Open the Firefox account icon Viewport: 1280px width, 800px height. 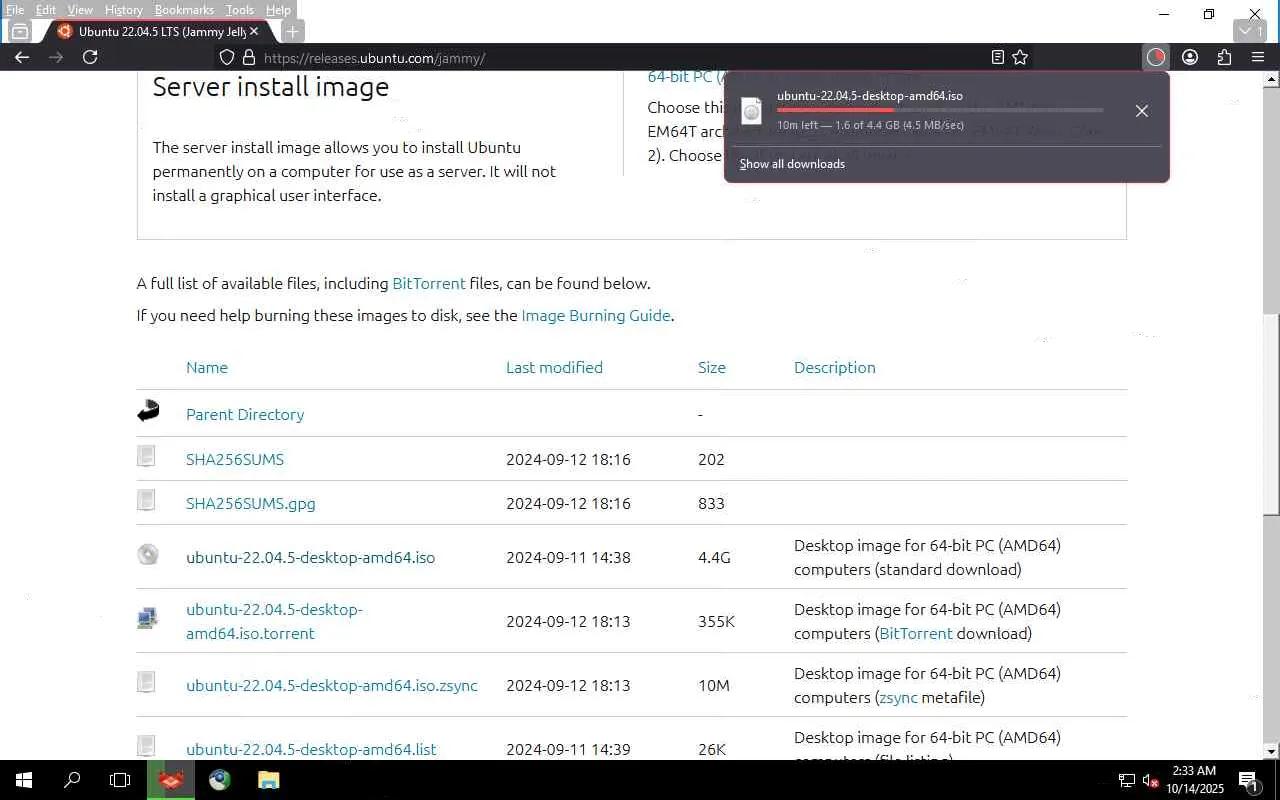click(x=1190, y=57)
